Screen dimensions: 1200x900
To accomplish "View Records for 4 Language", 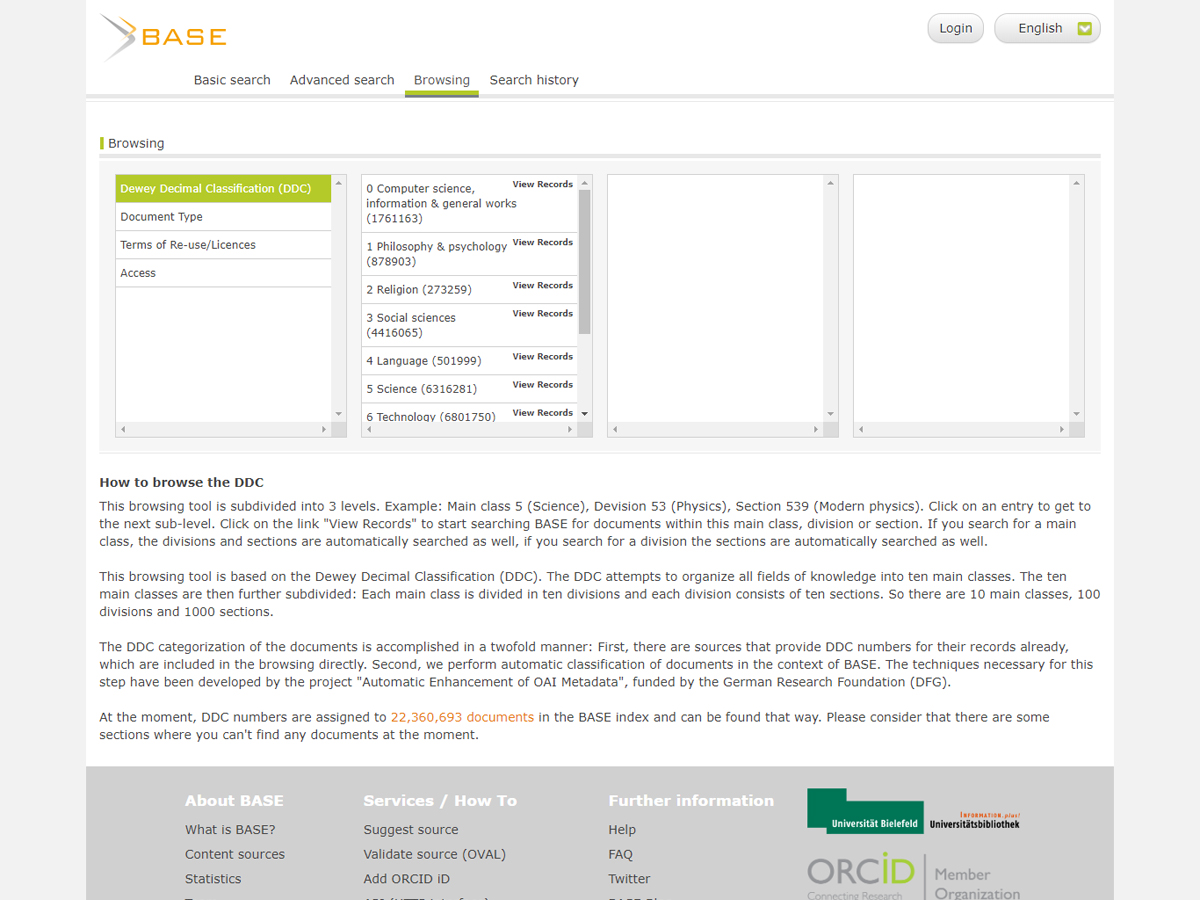I will click(x=542, y=357).
